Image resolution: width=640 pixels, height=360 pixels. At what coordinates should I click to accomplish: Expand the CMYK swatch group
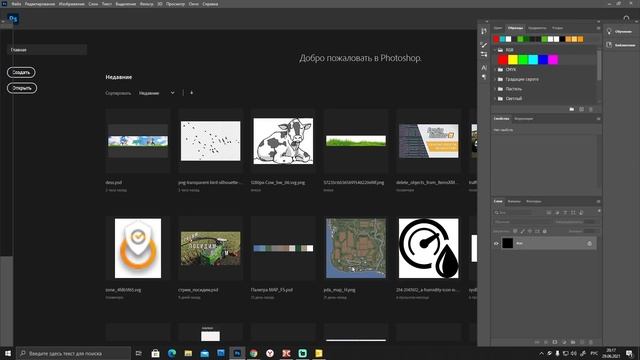495,69
